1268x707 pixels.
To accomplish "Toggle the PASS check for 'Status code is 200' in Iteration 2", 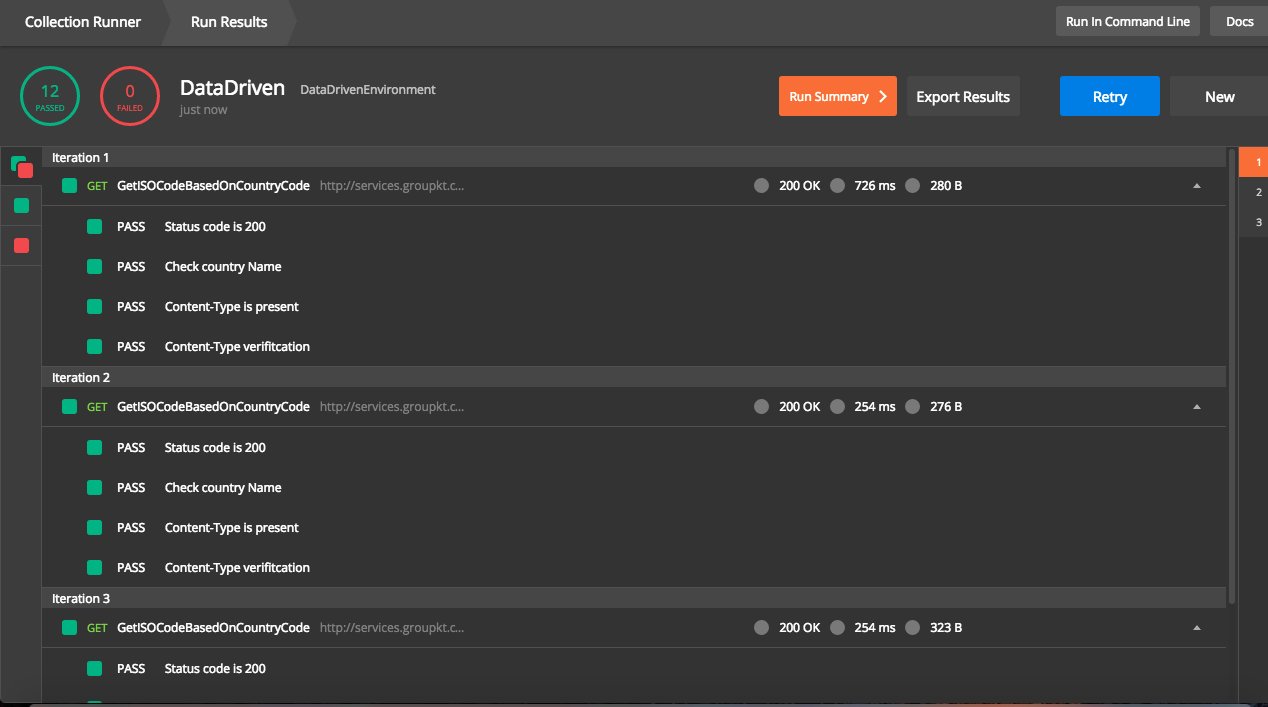I will pyautogui.click(x=95, y=447).
